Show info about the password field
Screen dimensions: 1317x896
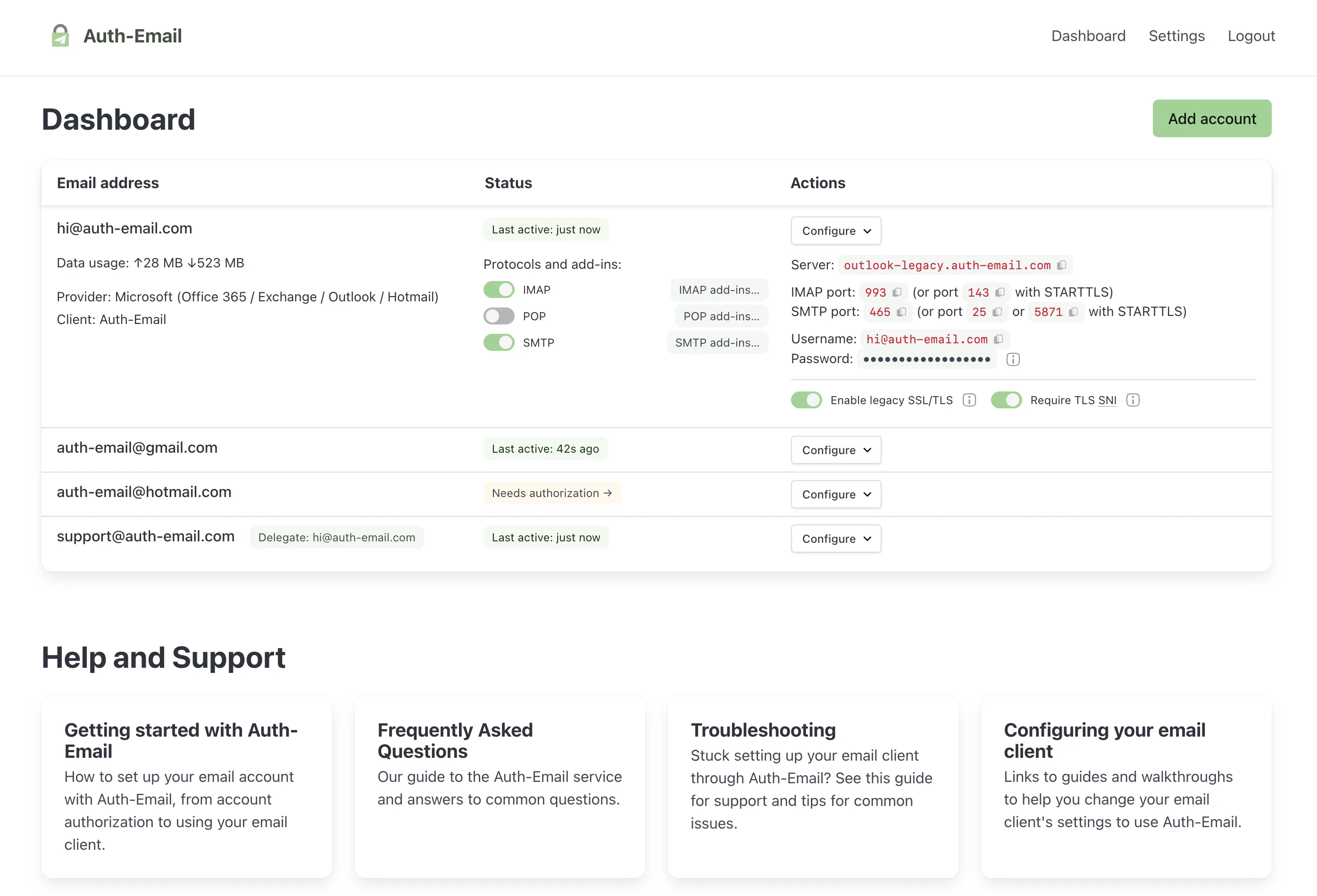click(1013, 359)
